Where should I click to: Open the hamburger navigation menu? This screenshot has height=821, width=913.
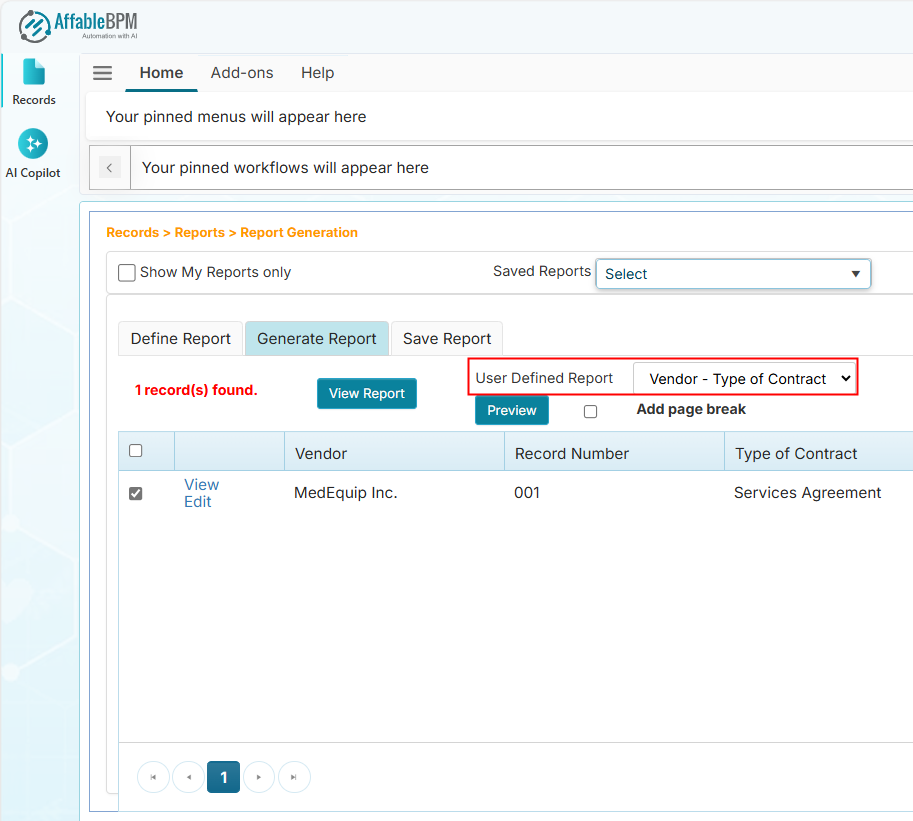tap(101, 72)
